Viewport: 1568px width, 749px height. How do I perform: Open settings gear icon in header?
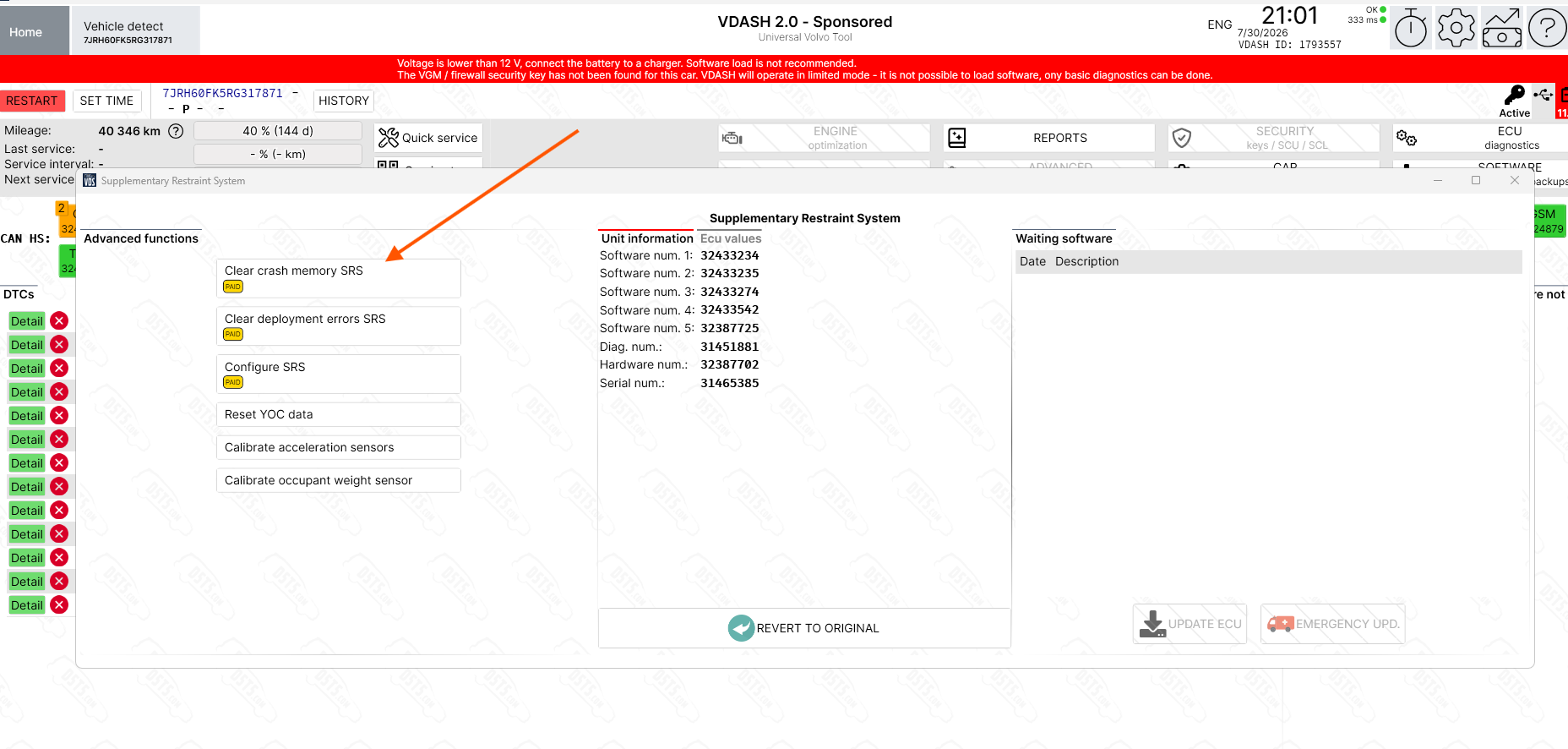(1456, 29)
